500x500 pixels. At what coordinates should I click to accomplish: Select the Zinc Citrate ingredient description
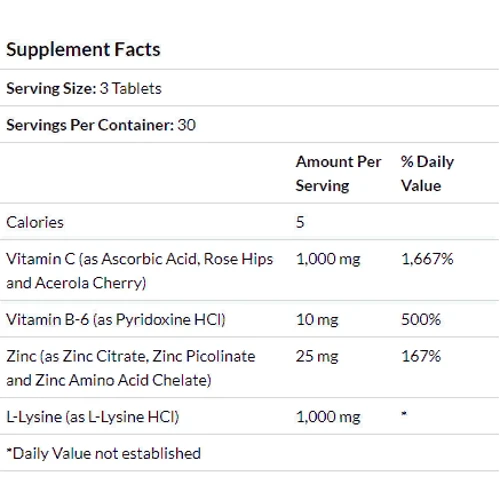pos(131,368)
